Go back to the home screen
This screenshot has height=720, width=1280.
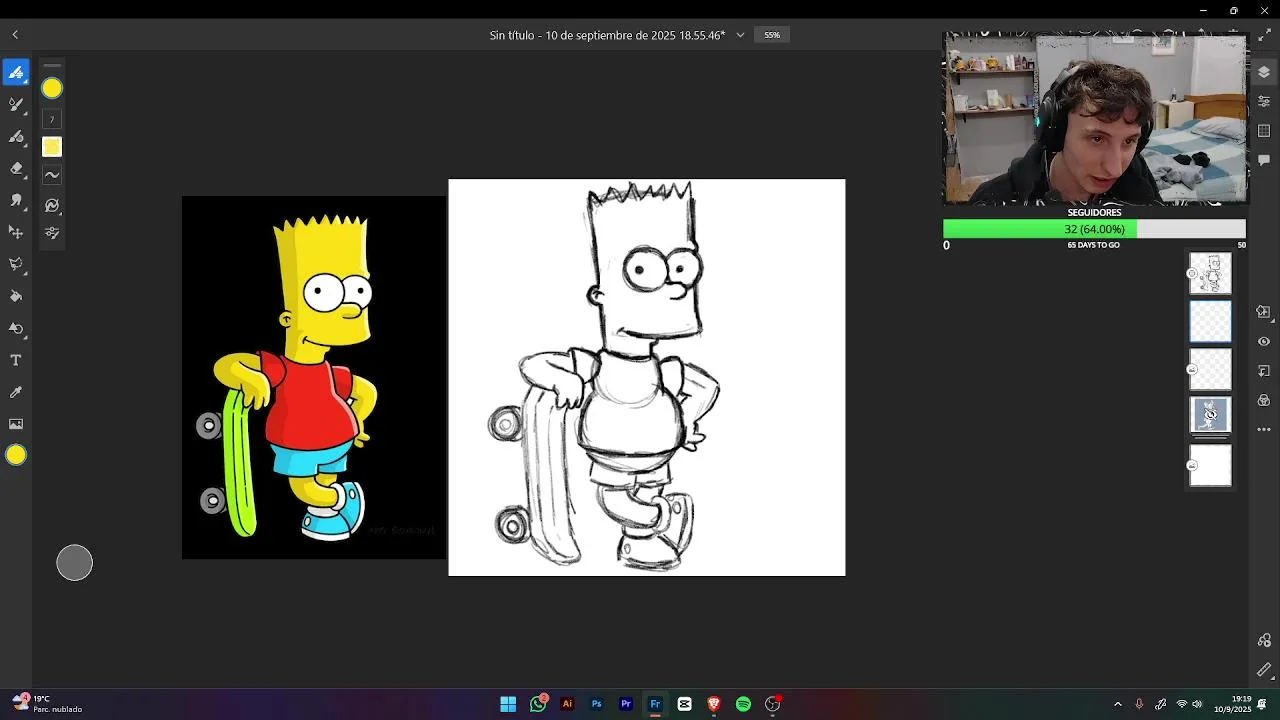(15, 35)
